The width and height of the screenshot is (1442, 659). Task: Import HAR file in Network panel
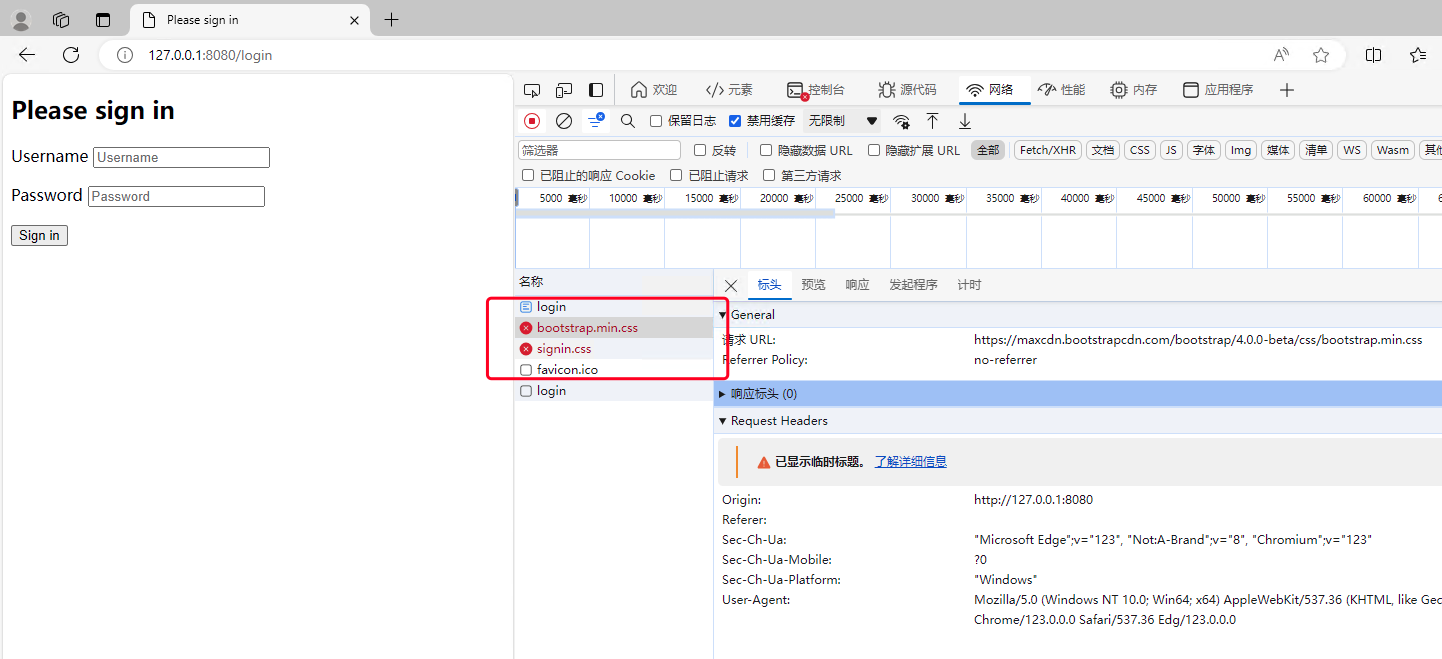[x=934, y=120]
